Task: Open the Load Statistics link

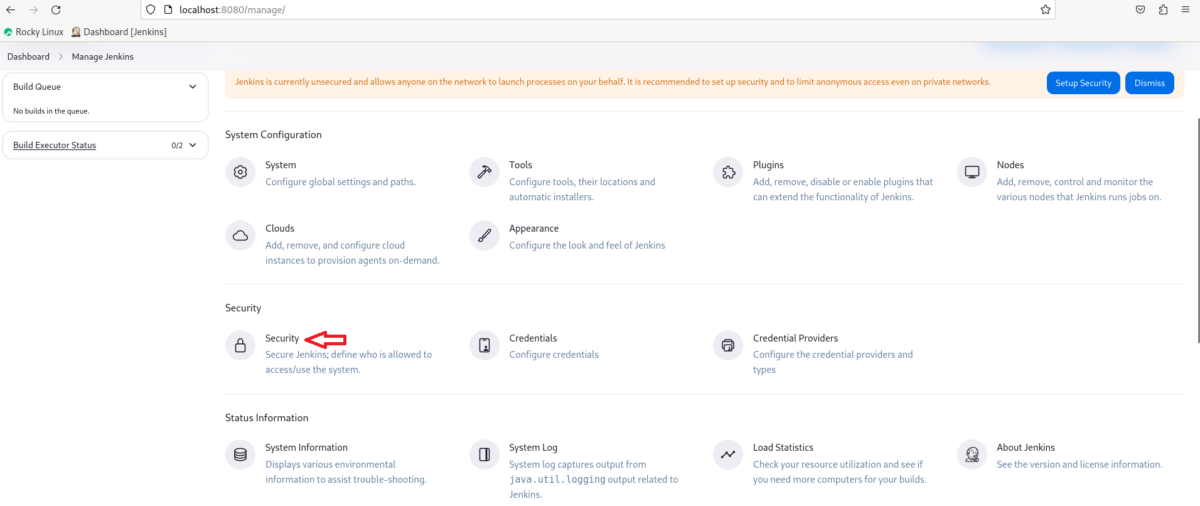Action: click(x=783, y=448)
